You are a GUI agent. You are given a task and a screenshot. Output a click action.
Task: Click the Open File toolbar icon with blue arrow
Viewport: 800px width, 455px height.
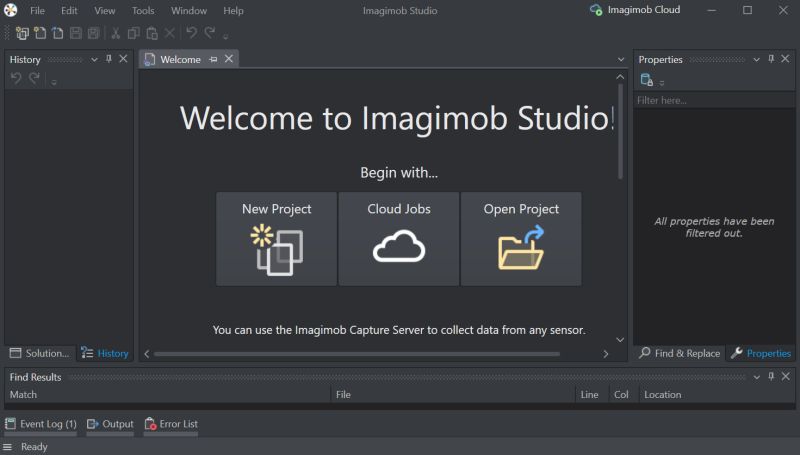tap(58, 33)
